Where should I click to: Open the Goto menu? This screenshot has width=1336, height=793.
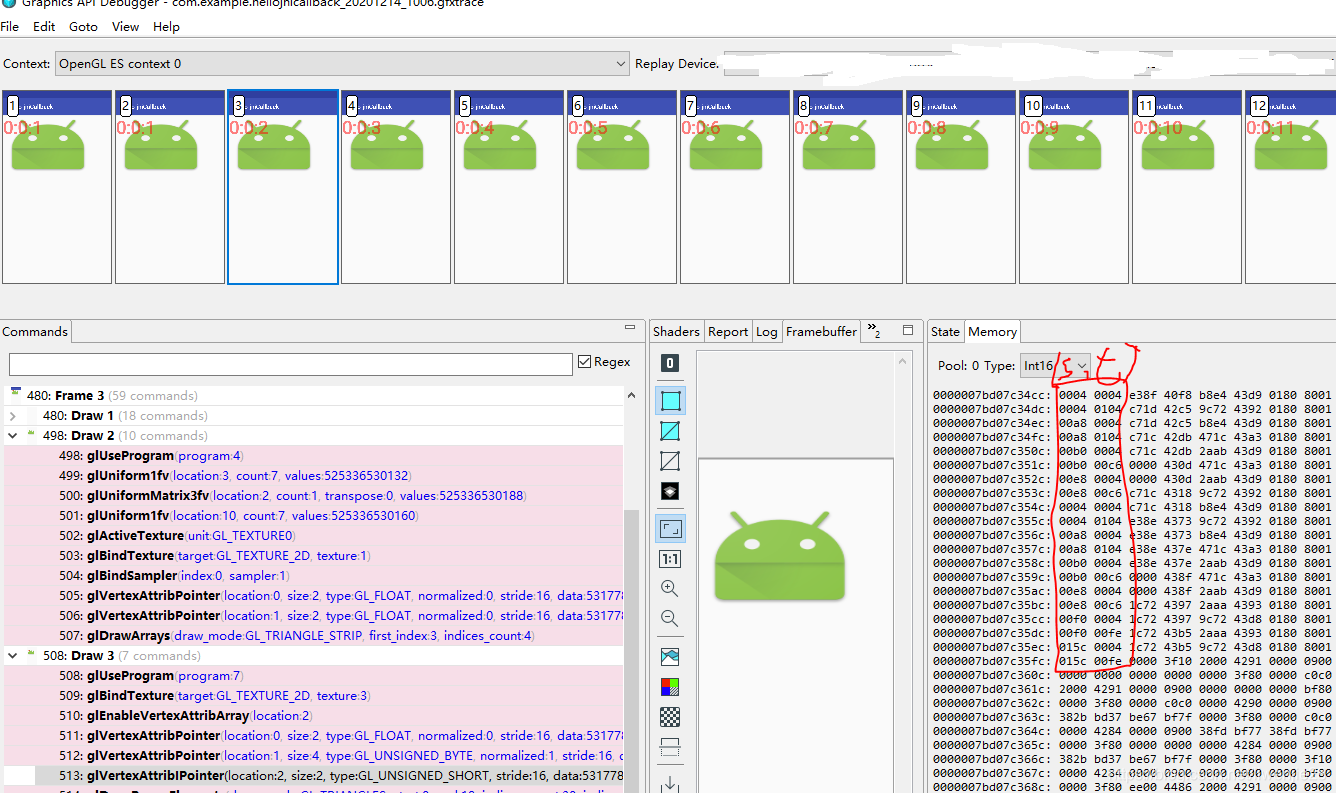(83, 26)
